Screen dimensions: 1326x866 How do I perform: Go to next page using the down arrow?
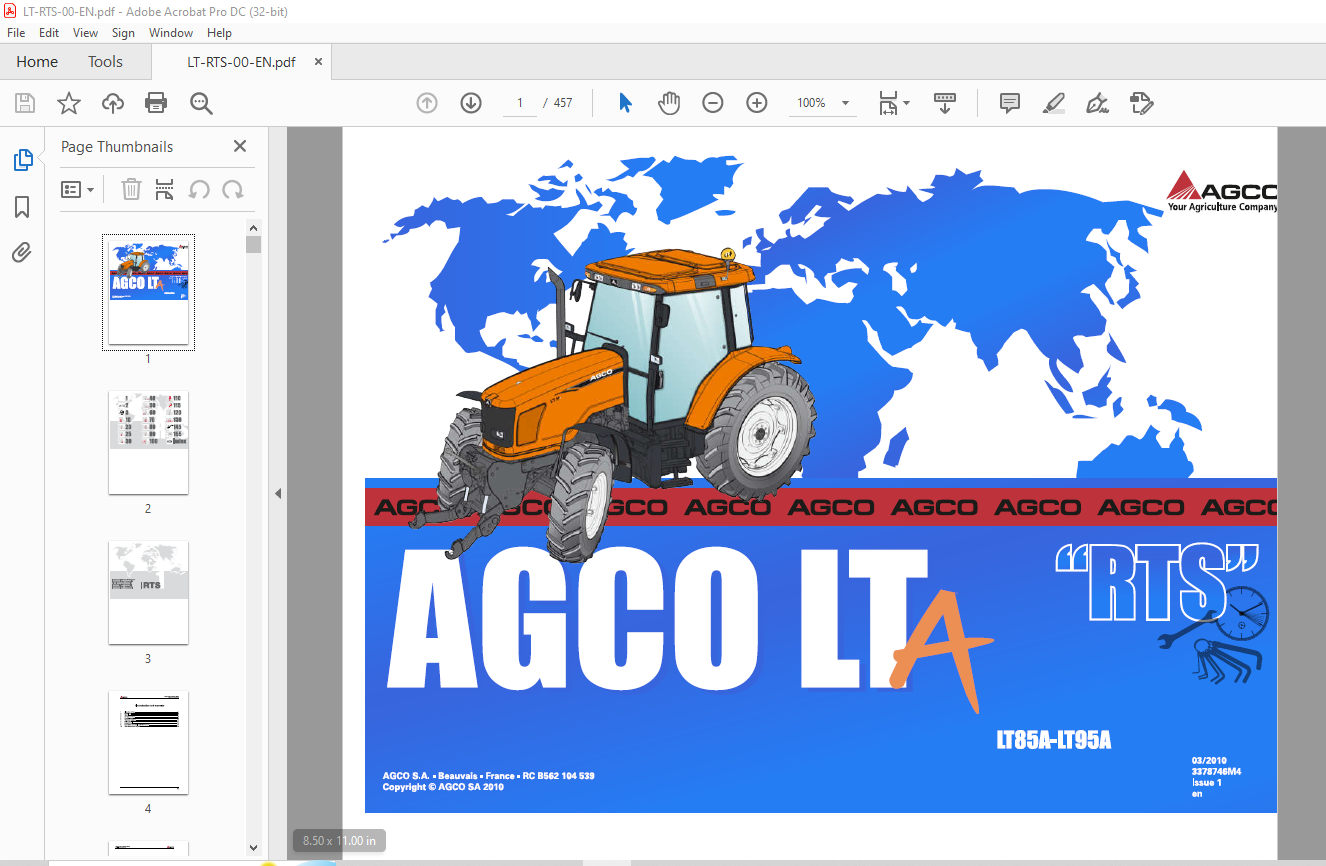471,103
